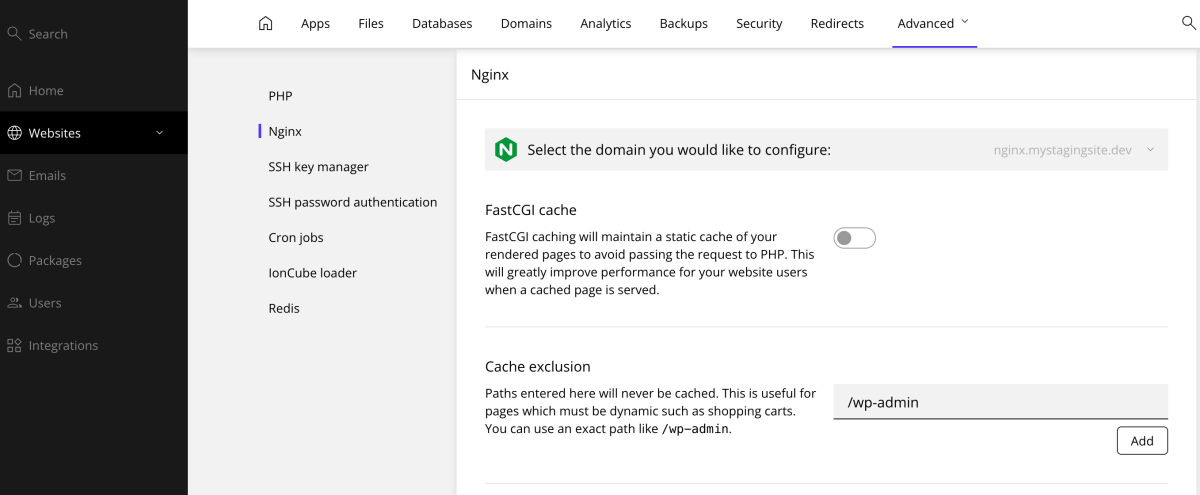Click the Home icon in the sidebar
Viewport: 1200px width, 495px height.
coord(14,91)
